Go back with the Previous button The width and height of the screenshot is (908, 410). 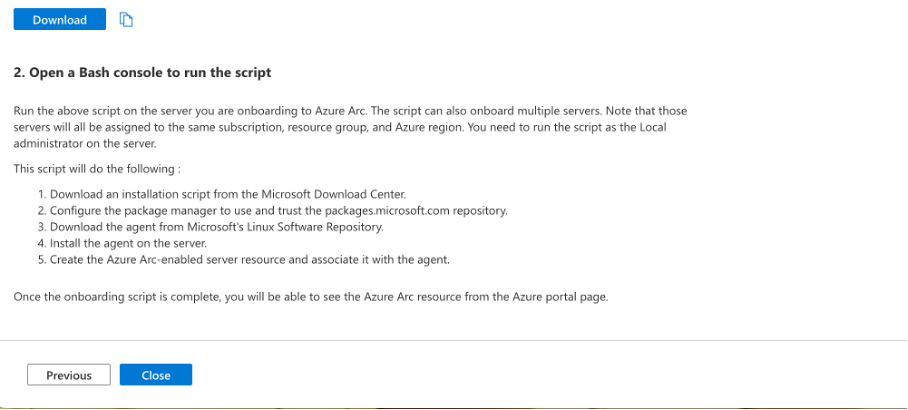(x=69, y=375)
